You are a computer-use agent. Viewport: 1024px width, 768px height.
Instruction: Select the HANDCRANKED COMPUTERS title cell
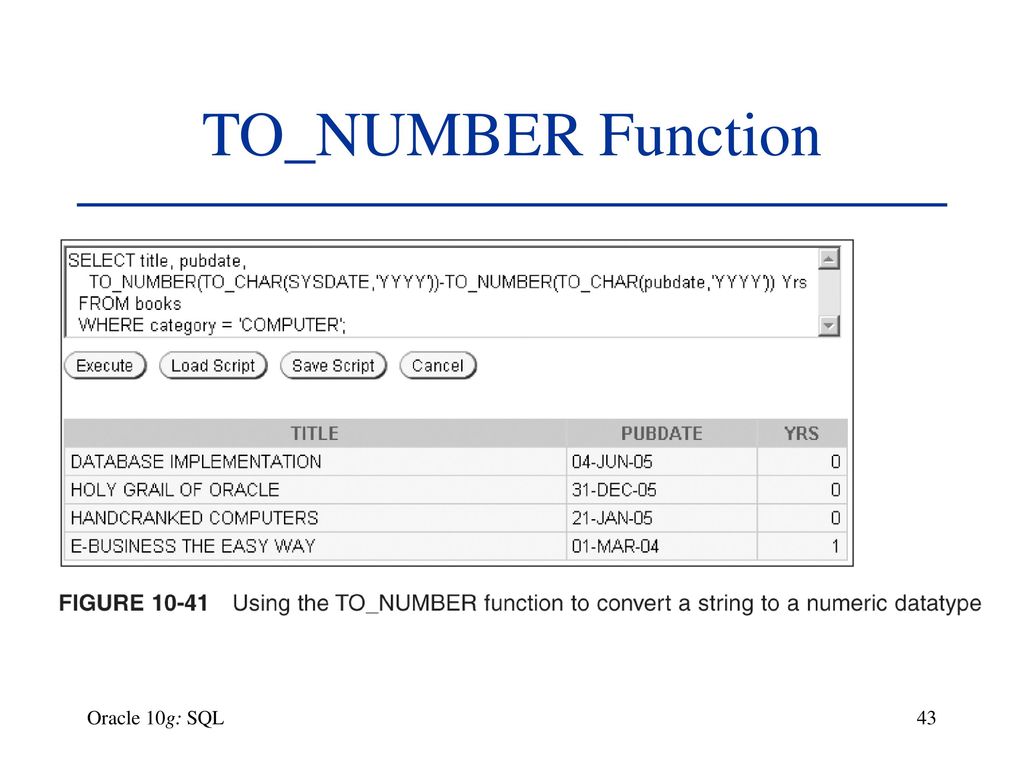click(315, 518)
